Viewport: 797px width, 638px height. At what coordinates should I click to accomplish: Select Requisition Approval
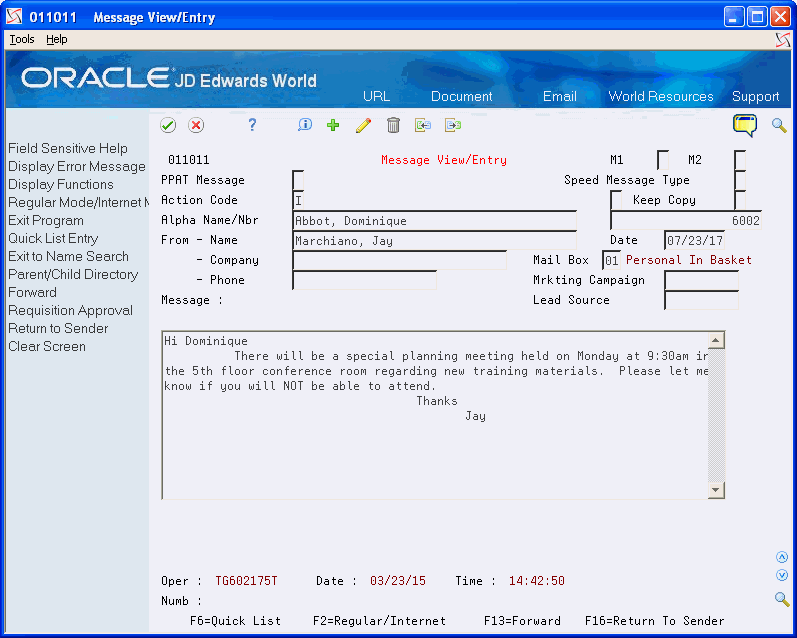pos(70,310)
